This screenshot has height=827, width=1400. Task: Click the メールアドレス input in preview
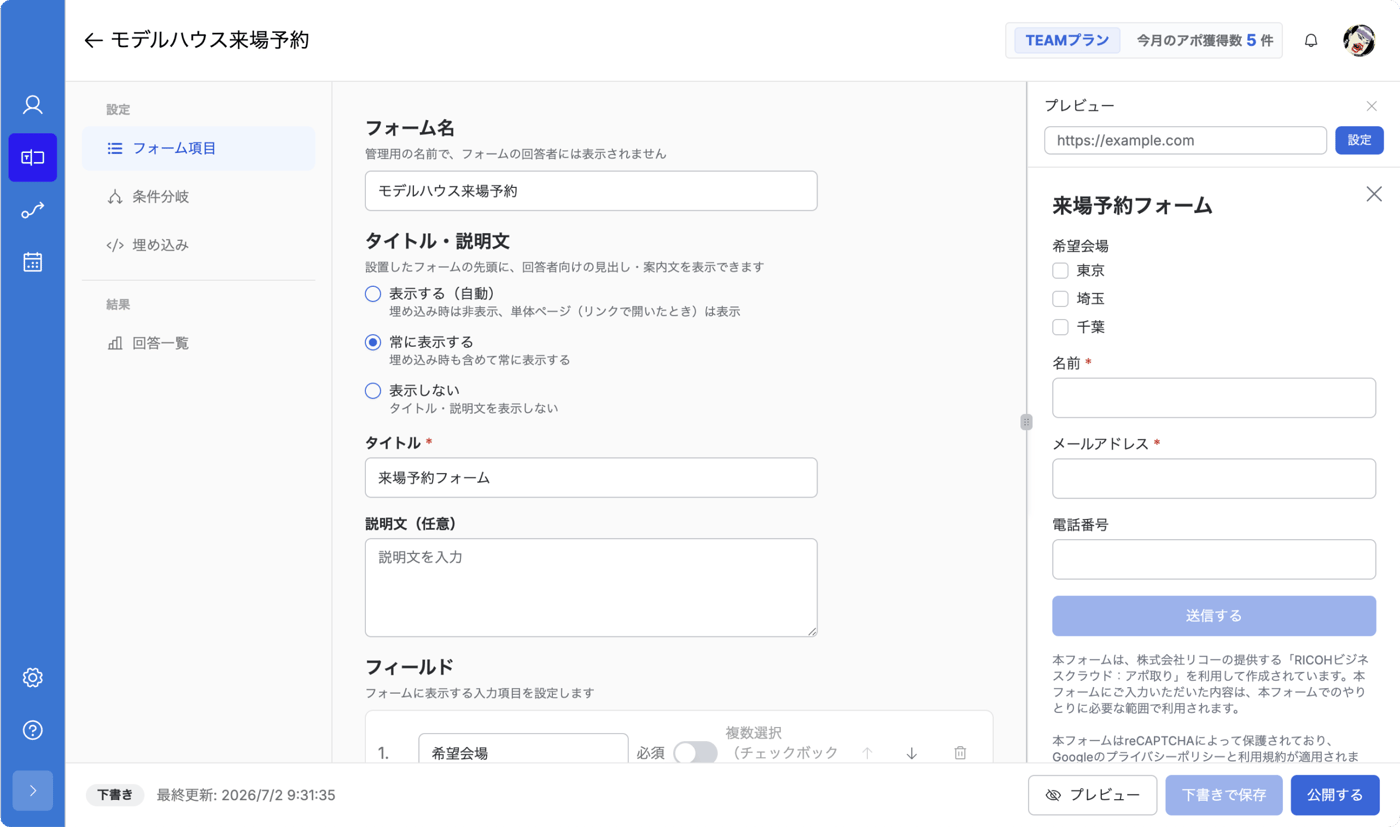1214,479
